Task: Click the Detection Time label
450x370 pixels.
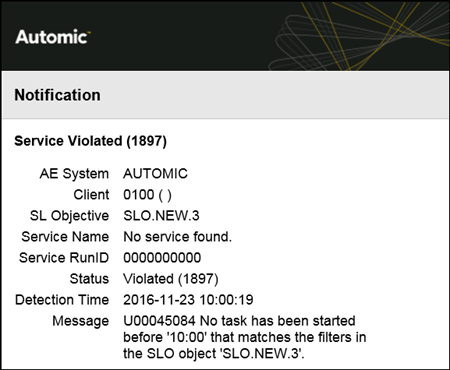Action: coord(62,300)
